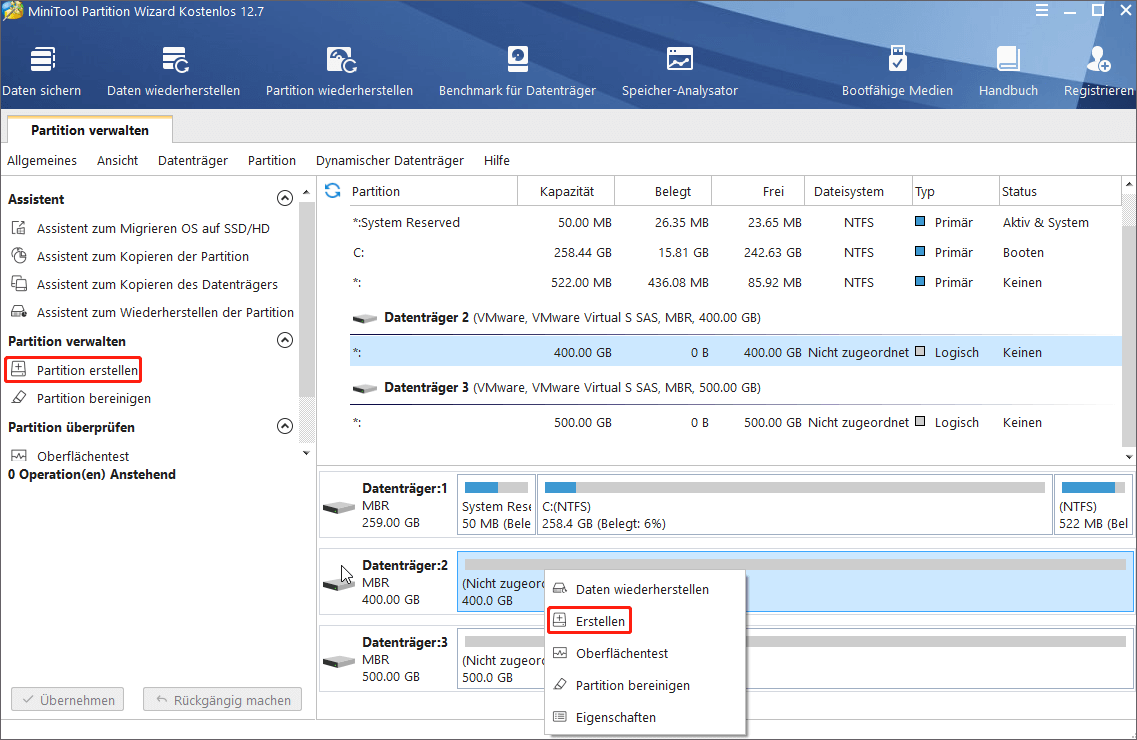Collapse the Partition verwalten sidebar section

pos(285,341)
